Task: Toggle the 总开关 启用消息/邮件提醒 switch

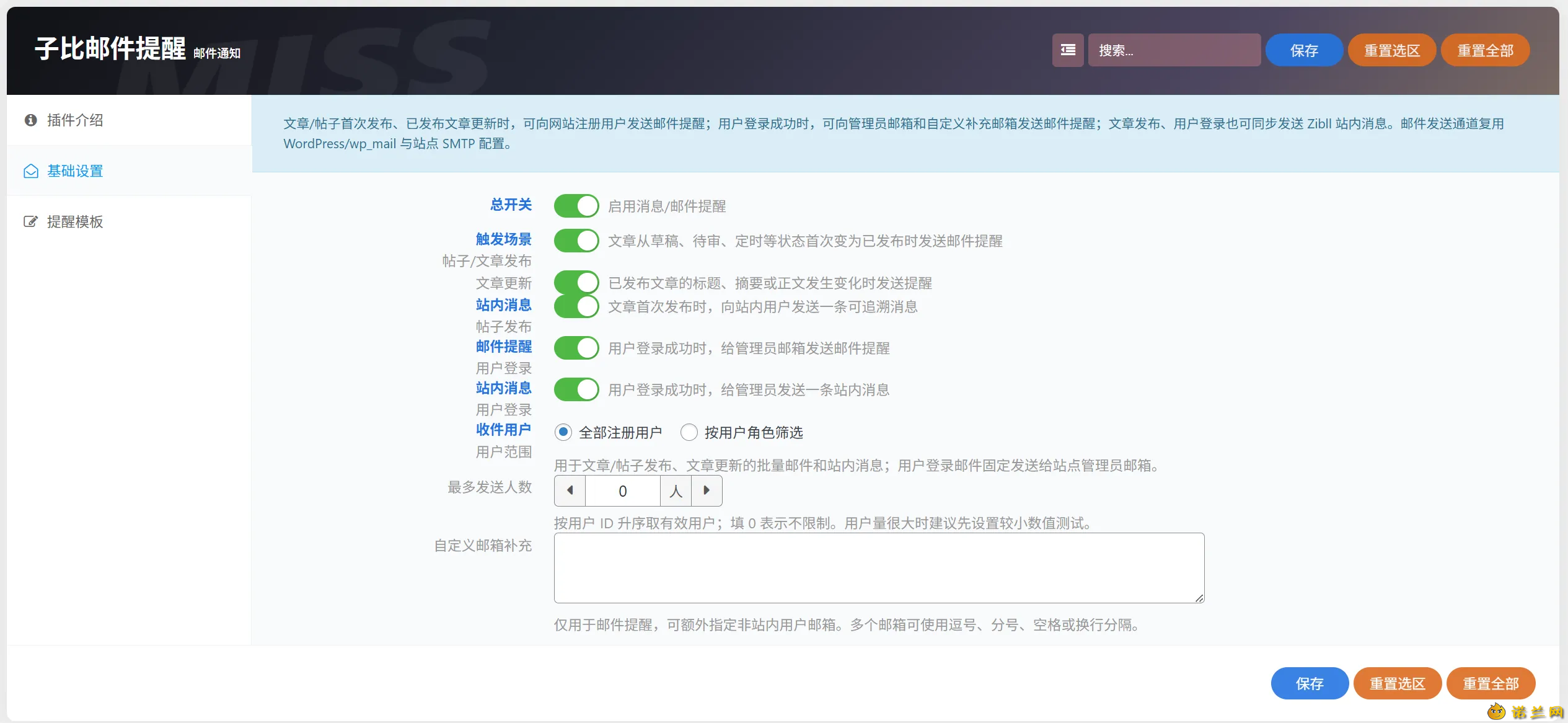Action: 576,206
